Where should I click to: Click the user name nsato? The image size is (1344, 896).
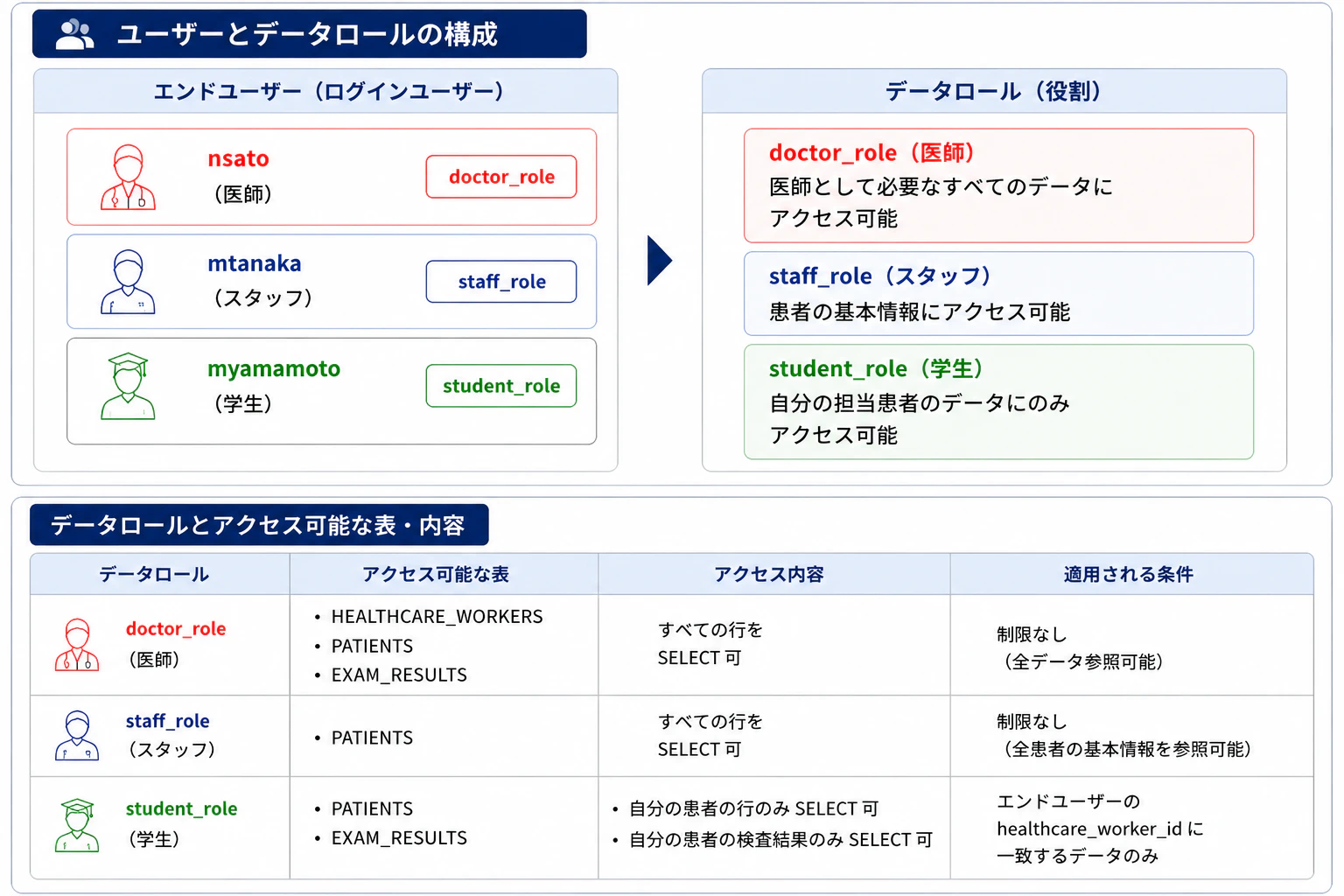tap(238, 158)
